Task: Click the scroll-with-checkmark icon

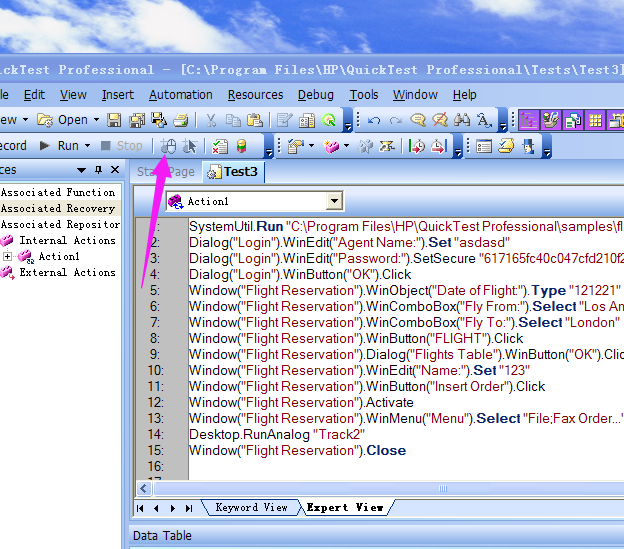Action: (x=506, y=146)
